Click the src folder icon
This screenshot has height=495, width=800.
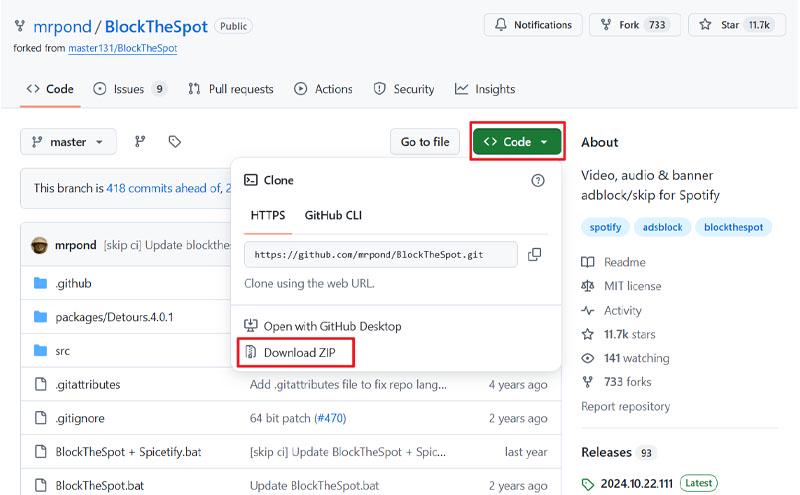coord(40,351)
